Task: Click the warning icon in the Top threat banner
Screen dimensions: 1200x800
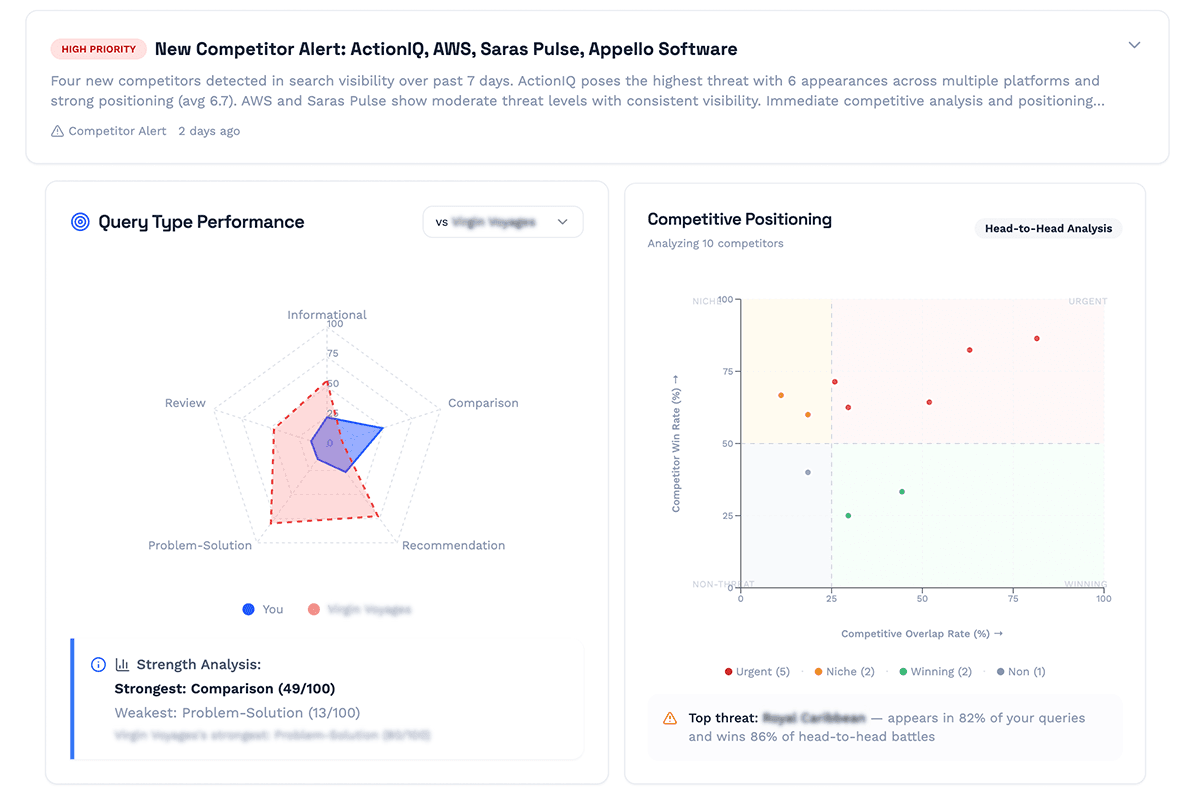Action: pyautogui.click(x=668, y=717)
